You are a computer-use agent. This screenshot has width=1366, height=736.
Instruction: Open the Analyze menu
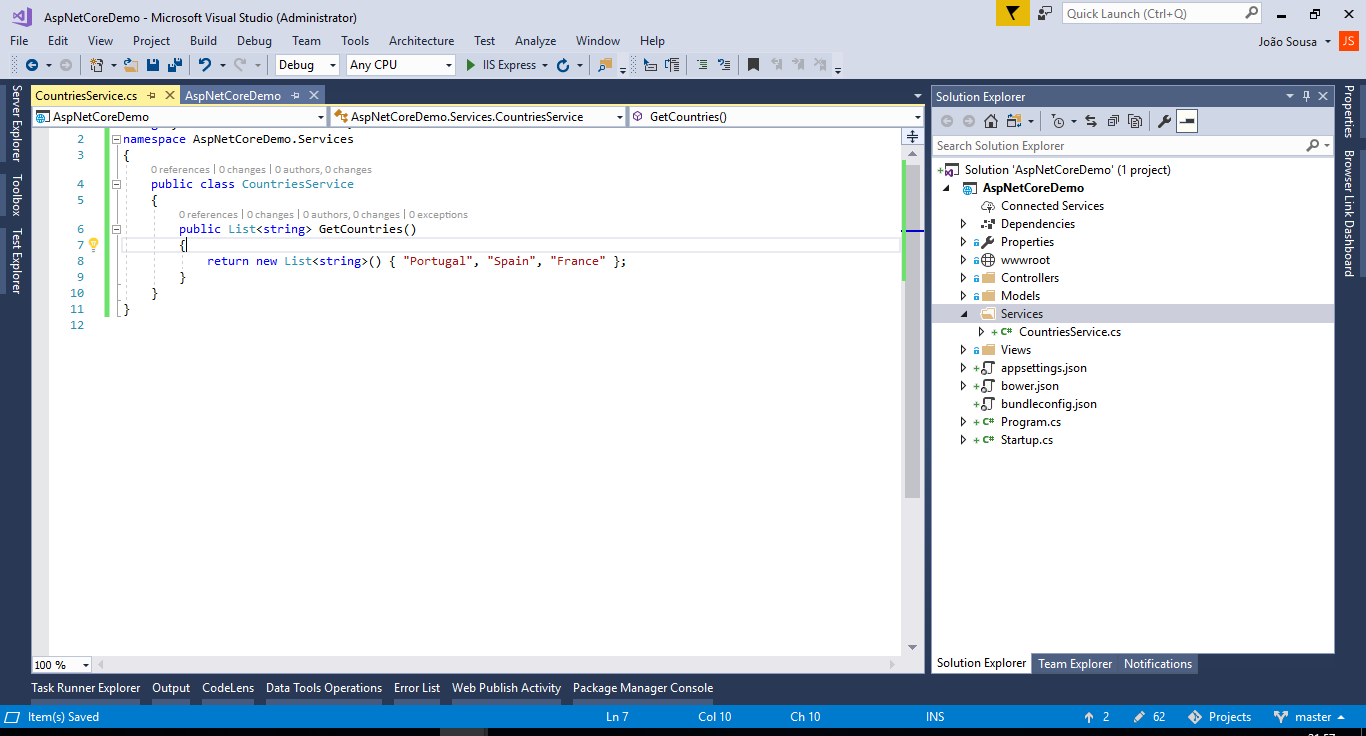(535, 41)
